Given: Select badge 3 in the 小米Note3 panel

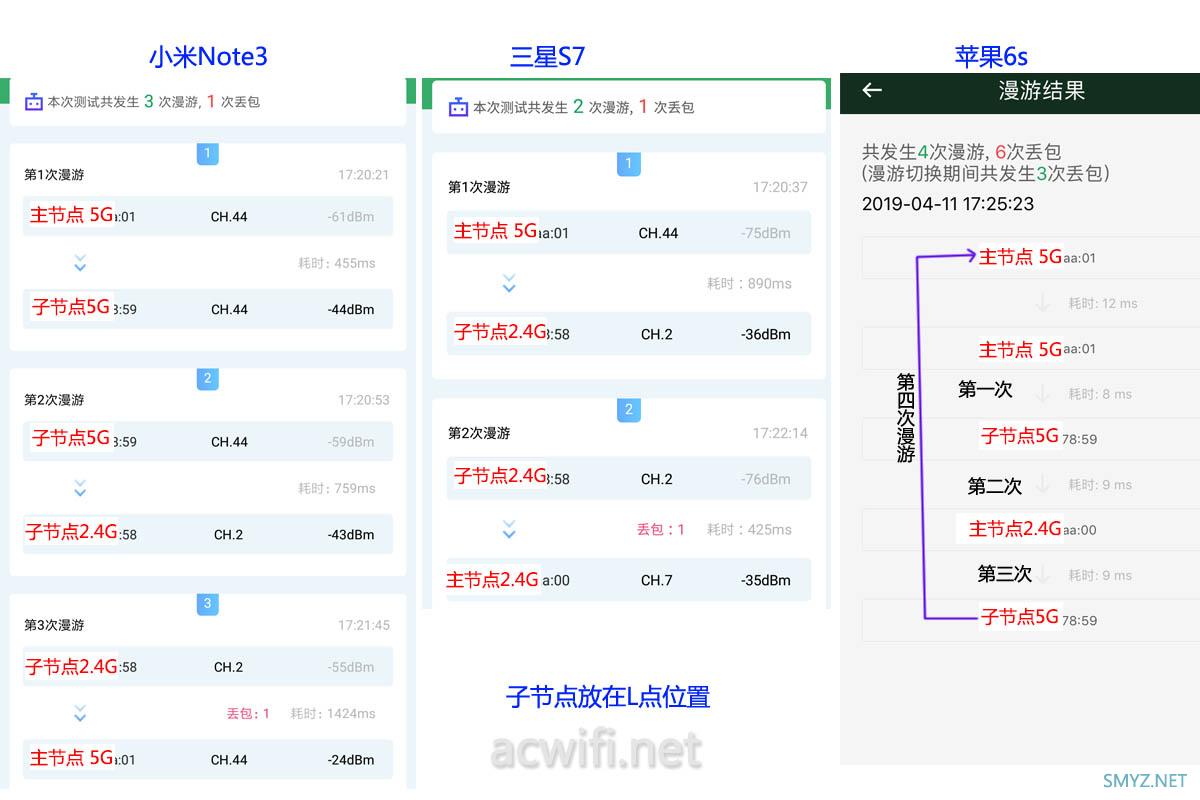Looking at the screenshot, I should [x=207, y=603].
